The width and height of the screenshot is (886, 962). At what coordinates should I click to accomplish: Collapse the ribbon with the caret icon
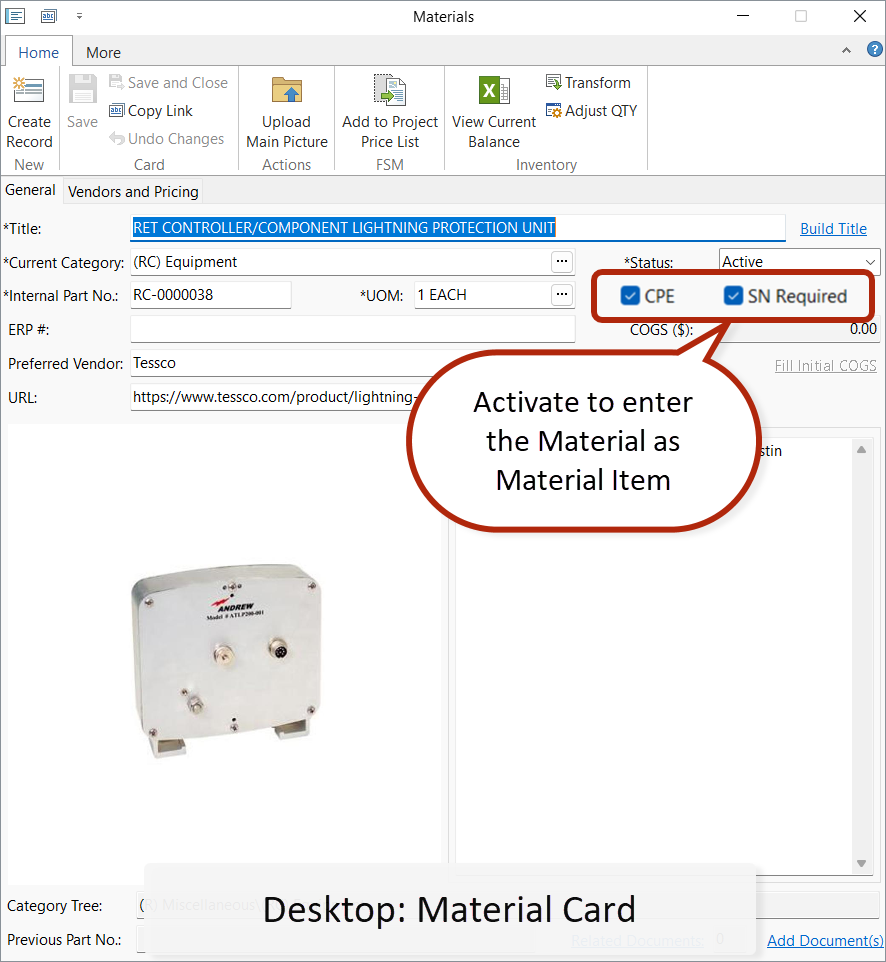tap(847, 50)
